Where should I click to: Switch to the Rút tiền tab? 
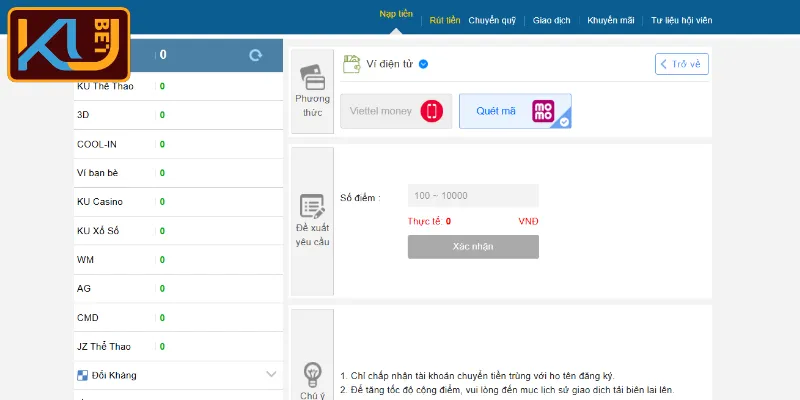[444, 20]
